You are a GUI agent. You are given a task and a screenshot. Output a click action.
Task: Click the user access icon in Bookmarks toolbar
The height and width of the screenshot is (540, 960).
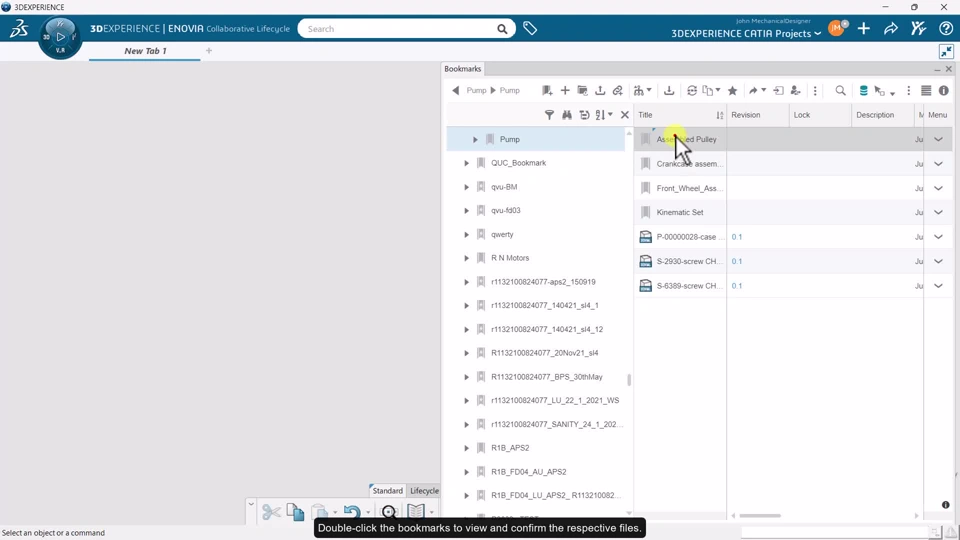795,91
